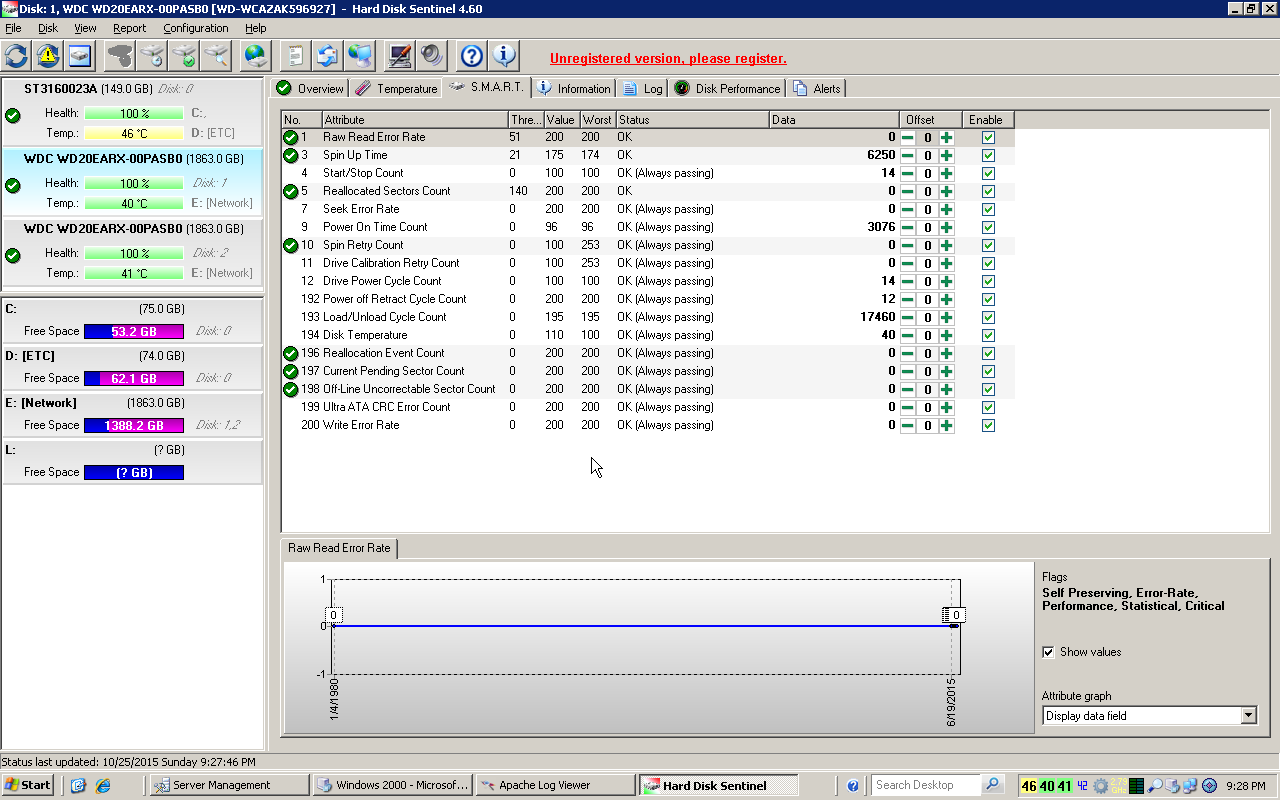Viewport: 1280px width, 800px height.
Task: Edit the Disk Temperature offset field
Action: pos(928,335)
